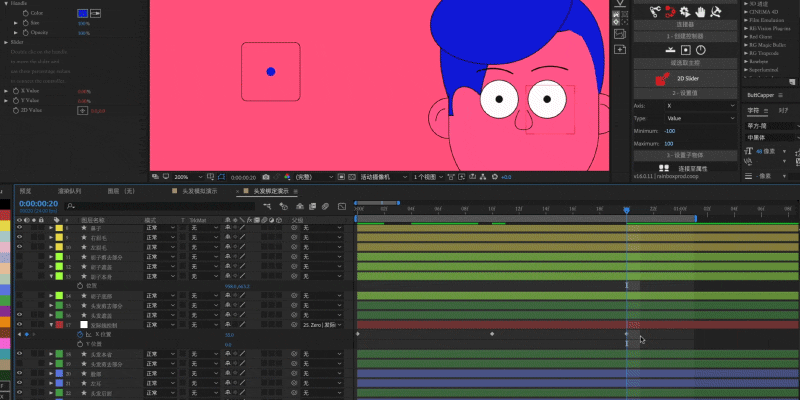Viewport: 800px width, 400px height.
Task: Toggle visibility eye of layer 20
Action: (19, 373)
